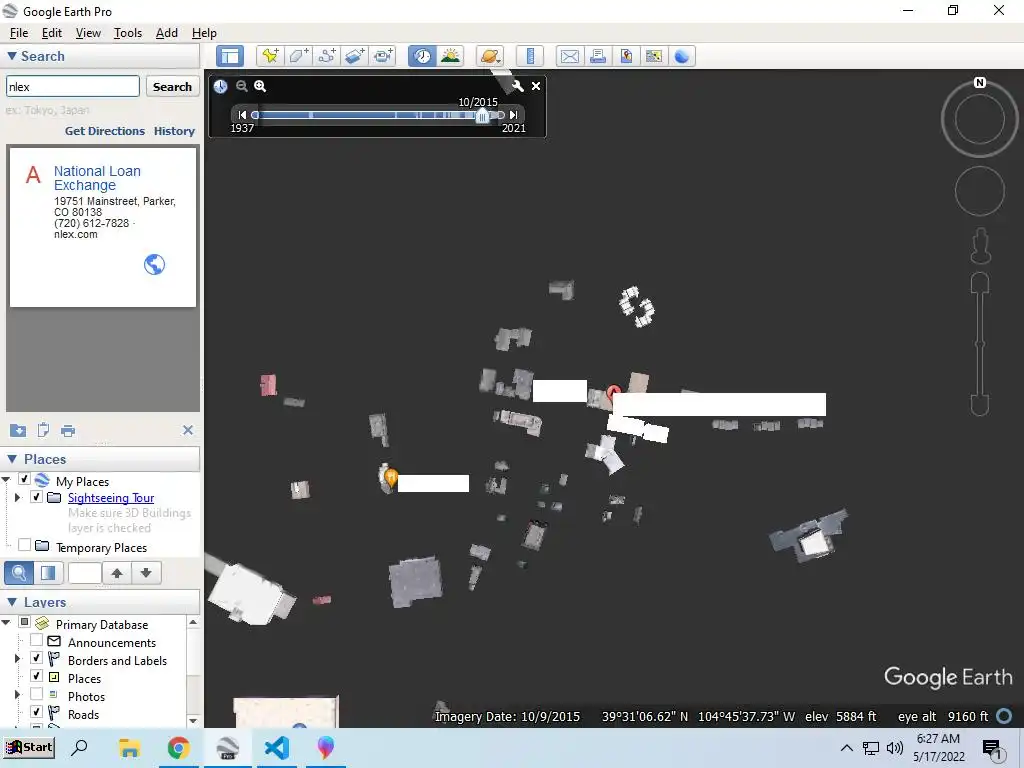Viewport: 1024px width, 768px height.
Task: Expand Borders and Labels layer
Action: pyautogui.click(x=18, y=659)
